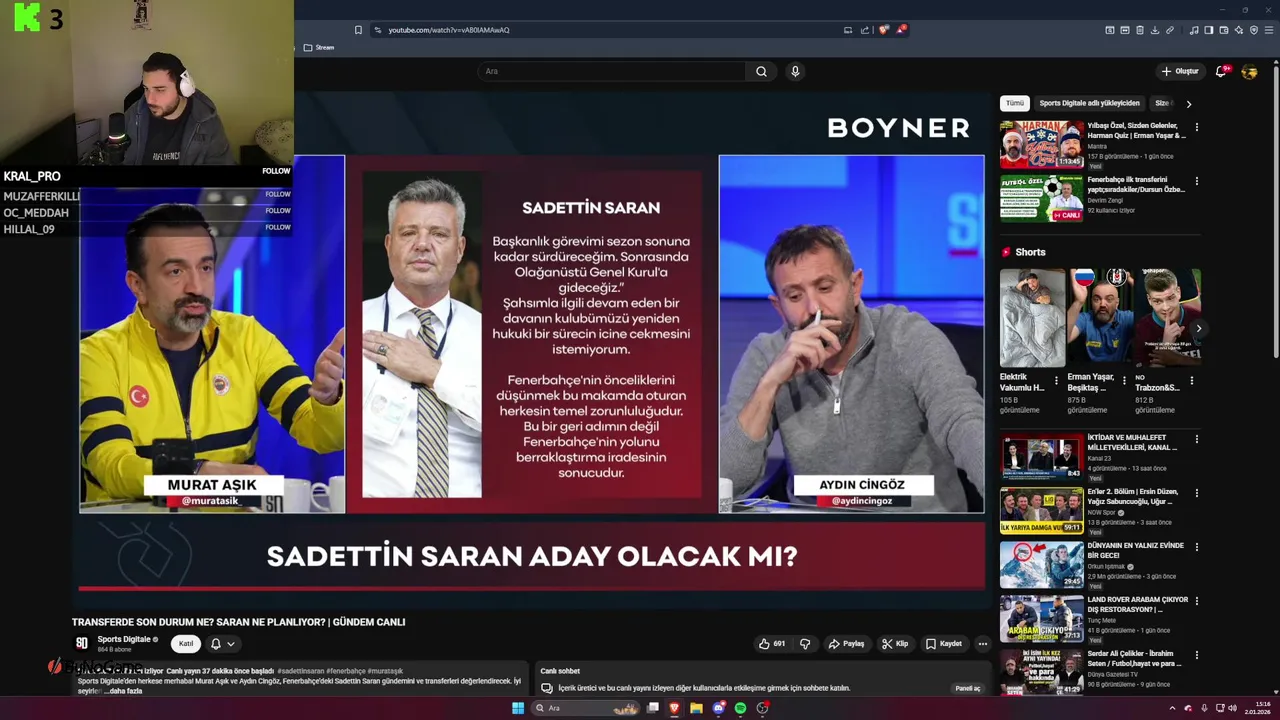The width and height of the screenshot is (1280, 720).
Task: Toggle the browser sidebar panel icon
Action: [x=1208, y=30]
